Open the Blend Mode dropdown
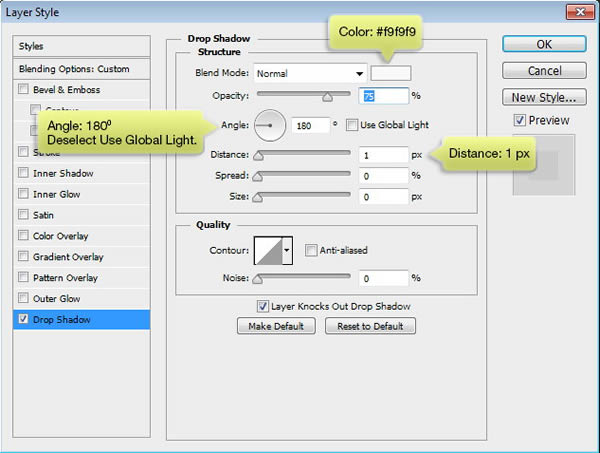The width and height of the screenshot is (600, 453). click(310, 73)
